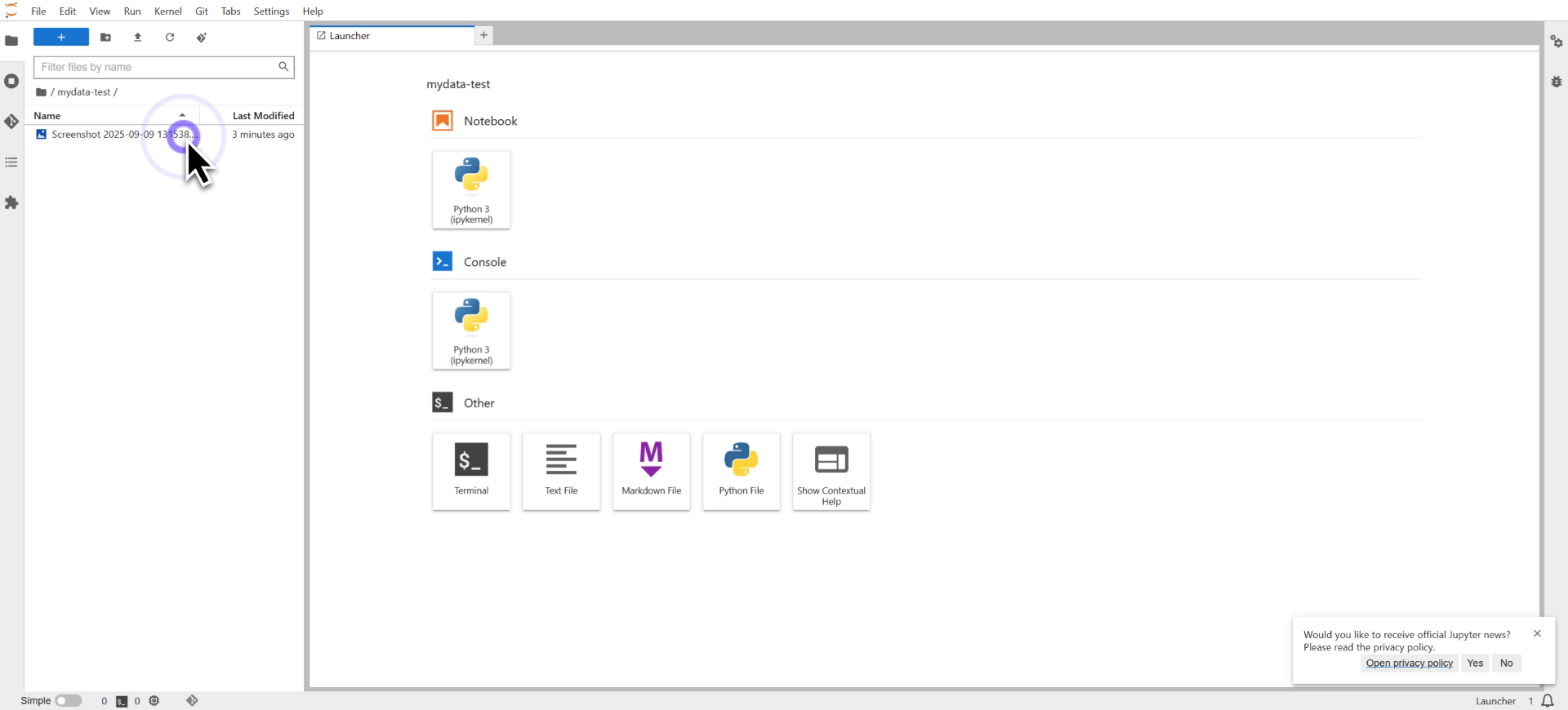
Task: Create a new Markdown File
Action: [x=651, y=472]
